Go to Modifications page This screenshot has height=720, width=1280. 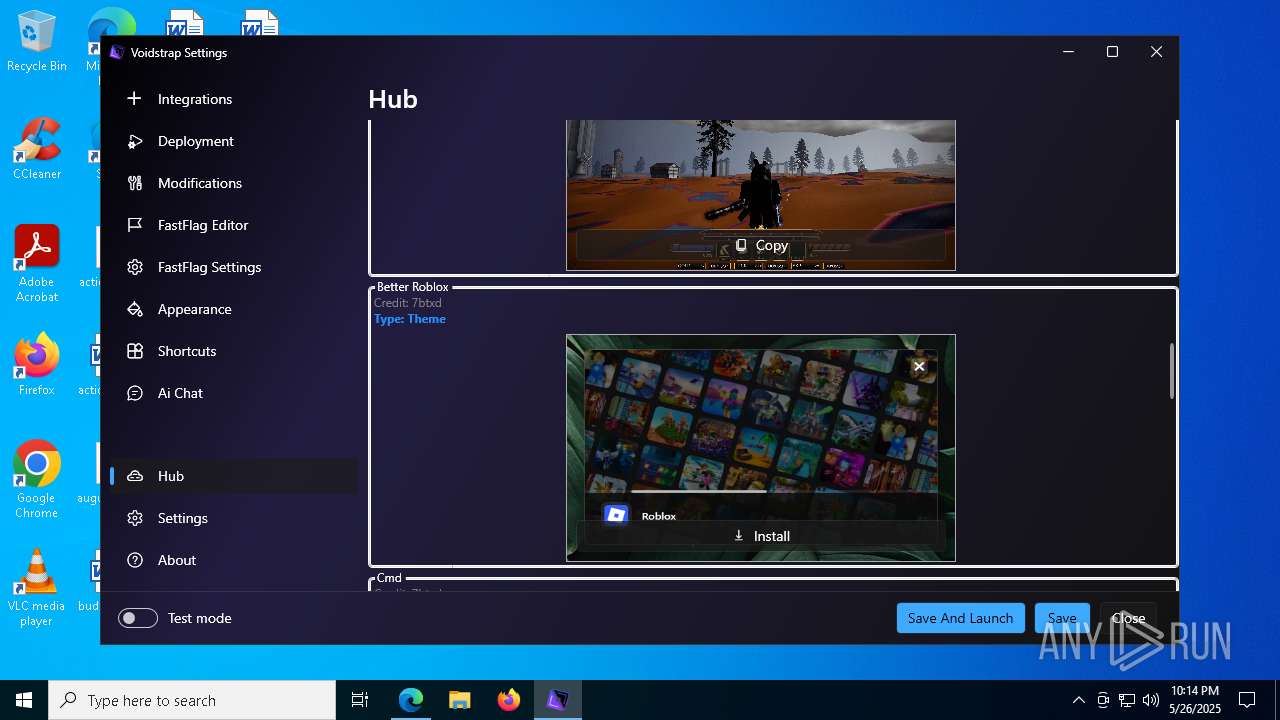tap(235, 183)
